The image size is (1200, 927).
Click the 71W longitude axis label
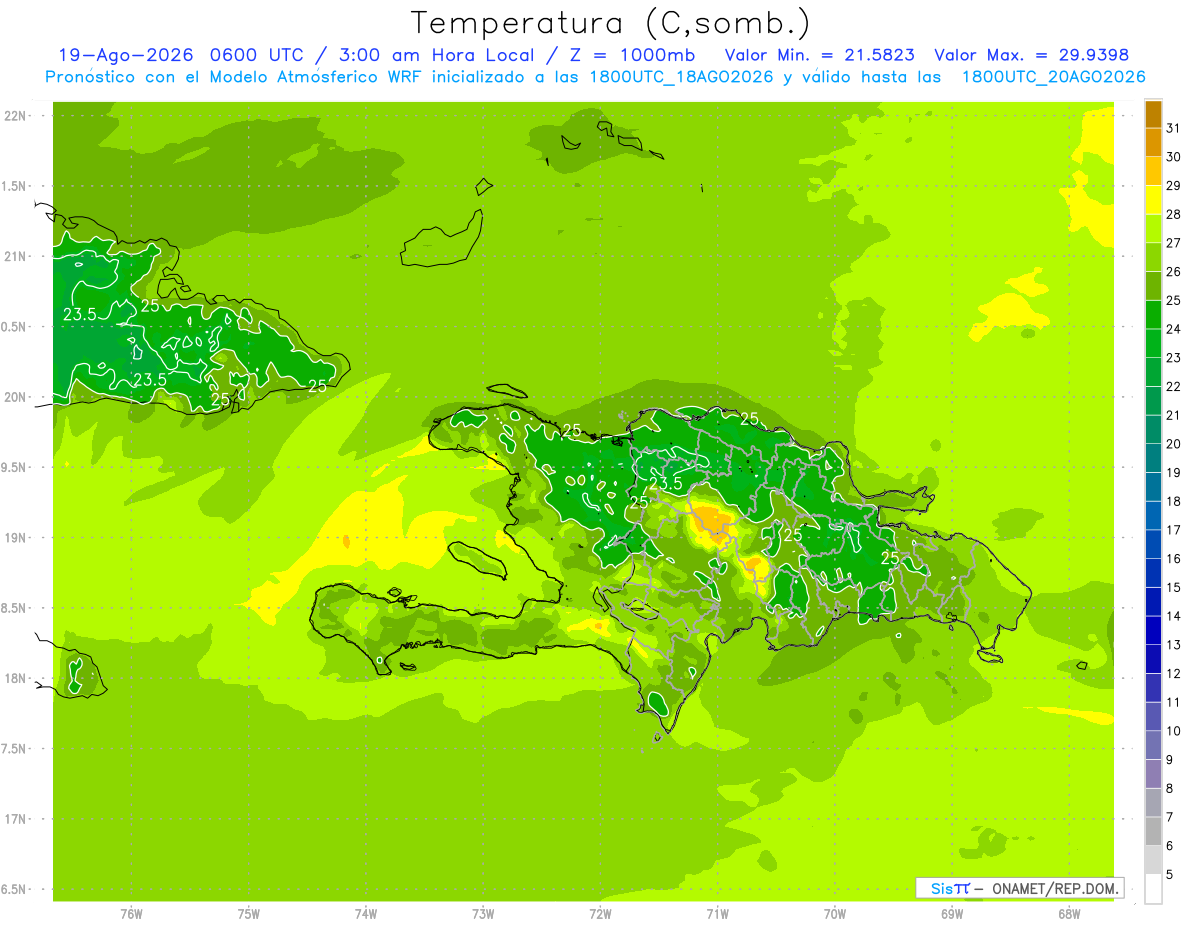[717, 914]
